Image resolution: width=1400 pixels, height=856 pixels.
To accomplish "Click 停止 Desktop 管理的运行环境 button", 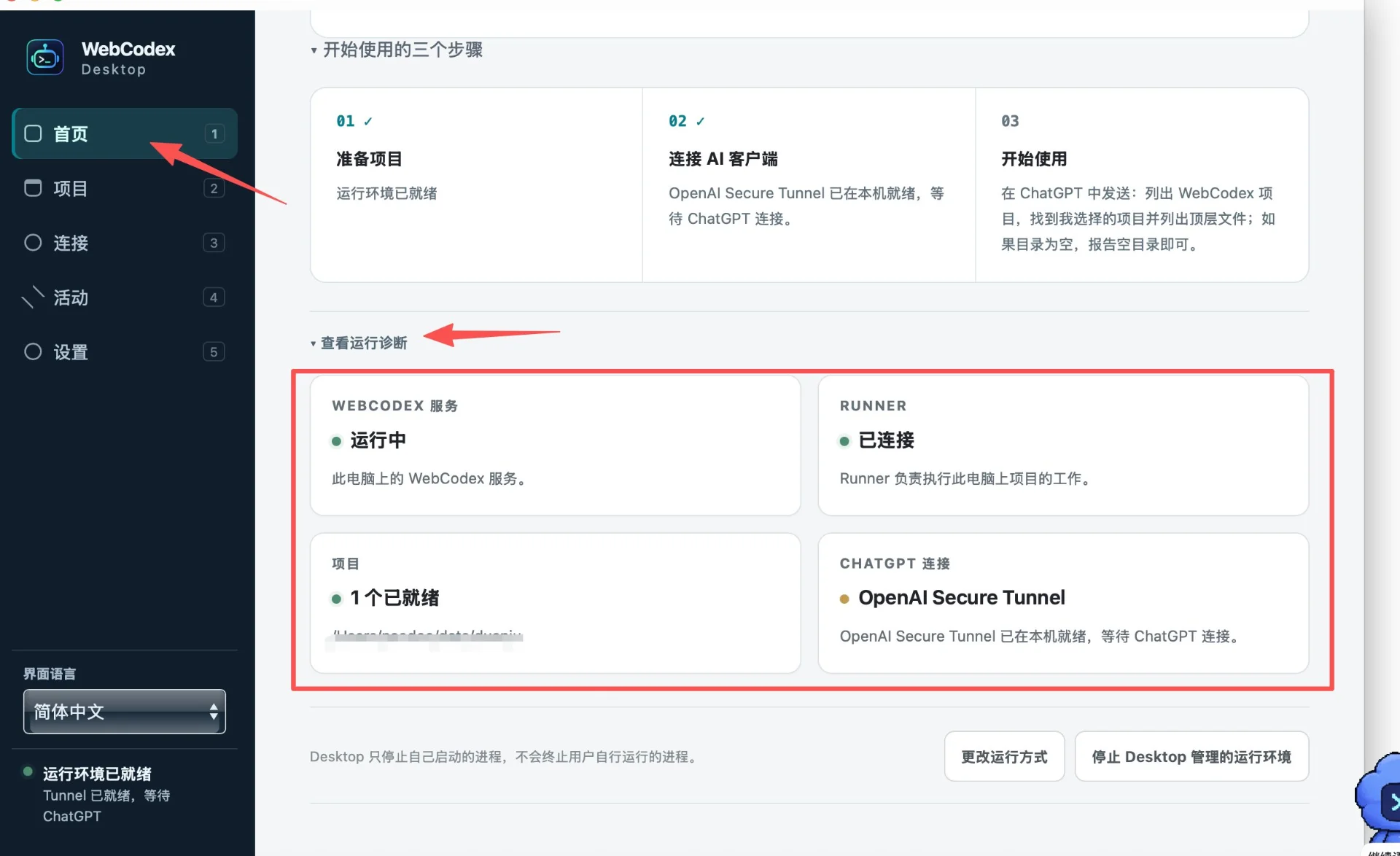I will click(x=1191, y=757).
